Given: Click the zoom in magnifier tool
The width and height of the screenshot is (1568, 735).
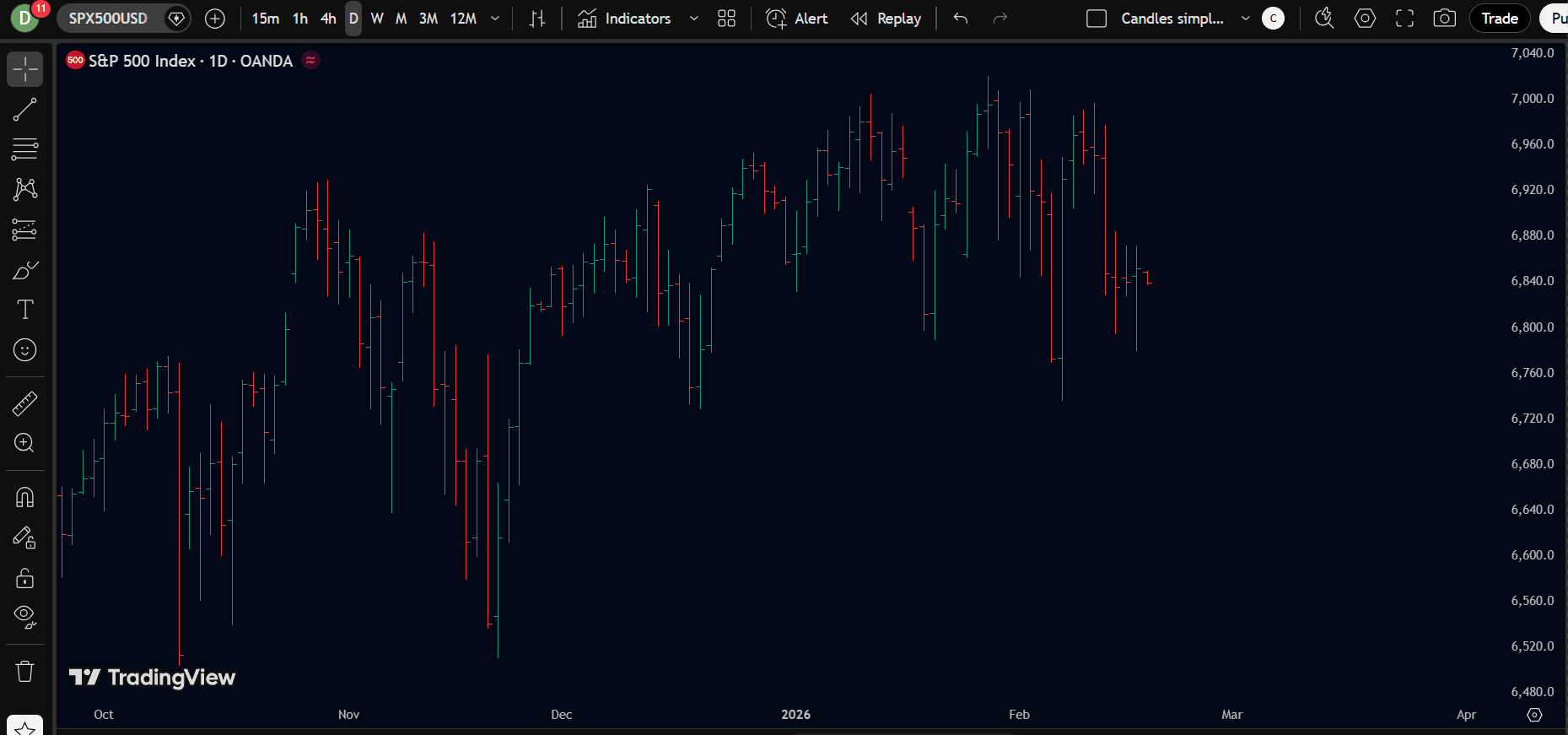Looking at the screenshot, I should [25, 443].
